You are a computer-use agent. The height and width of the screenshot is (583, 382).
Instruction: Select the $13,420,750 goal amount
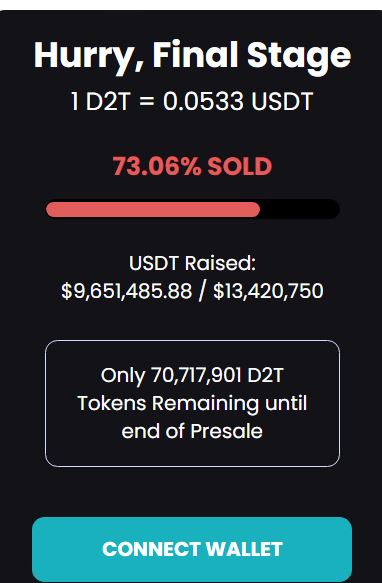click(x=268, y=291)
